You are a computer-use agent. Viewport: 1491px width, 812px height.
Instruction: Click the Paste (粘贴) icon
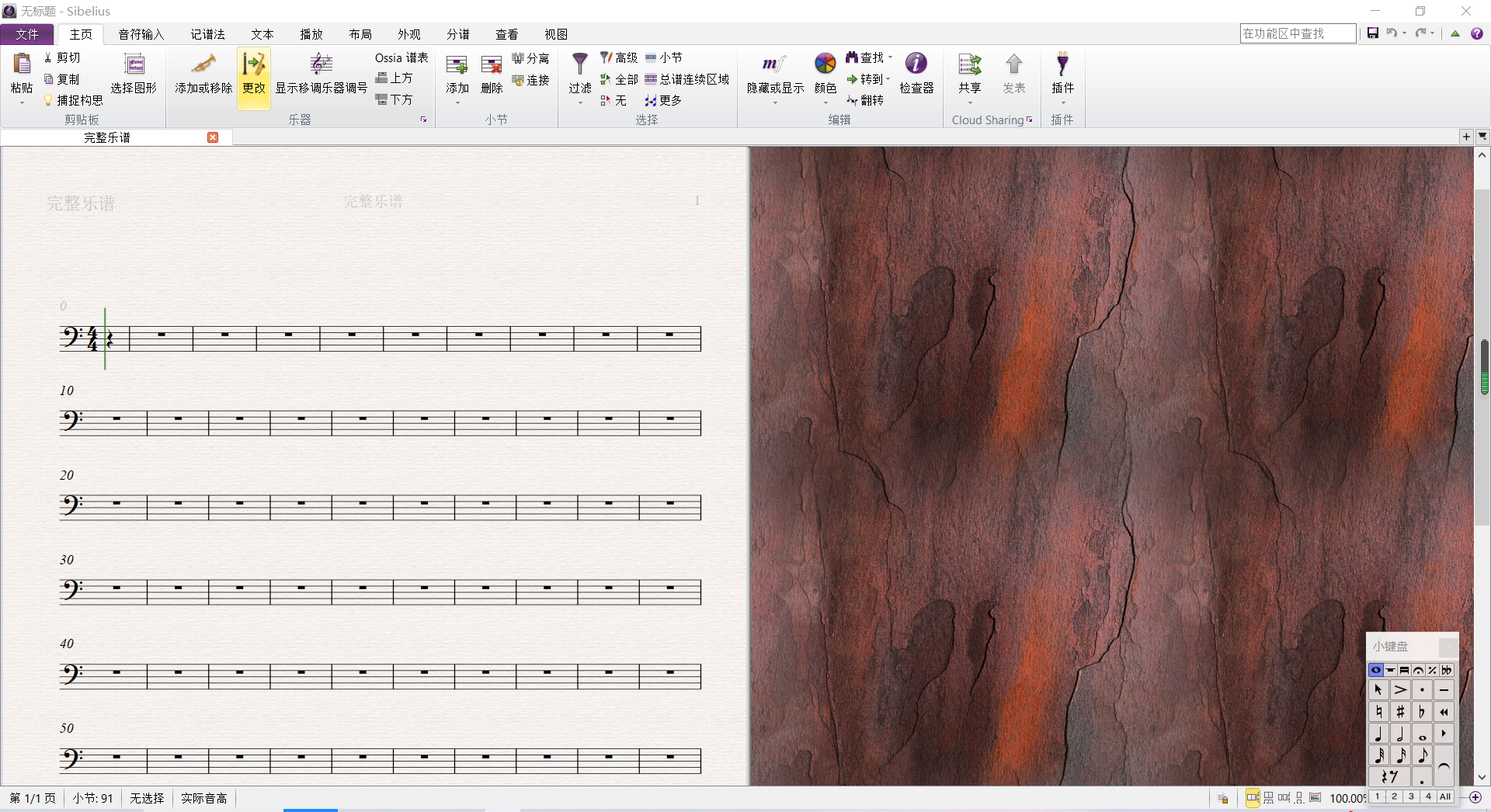point(22,64)
